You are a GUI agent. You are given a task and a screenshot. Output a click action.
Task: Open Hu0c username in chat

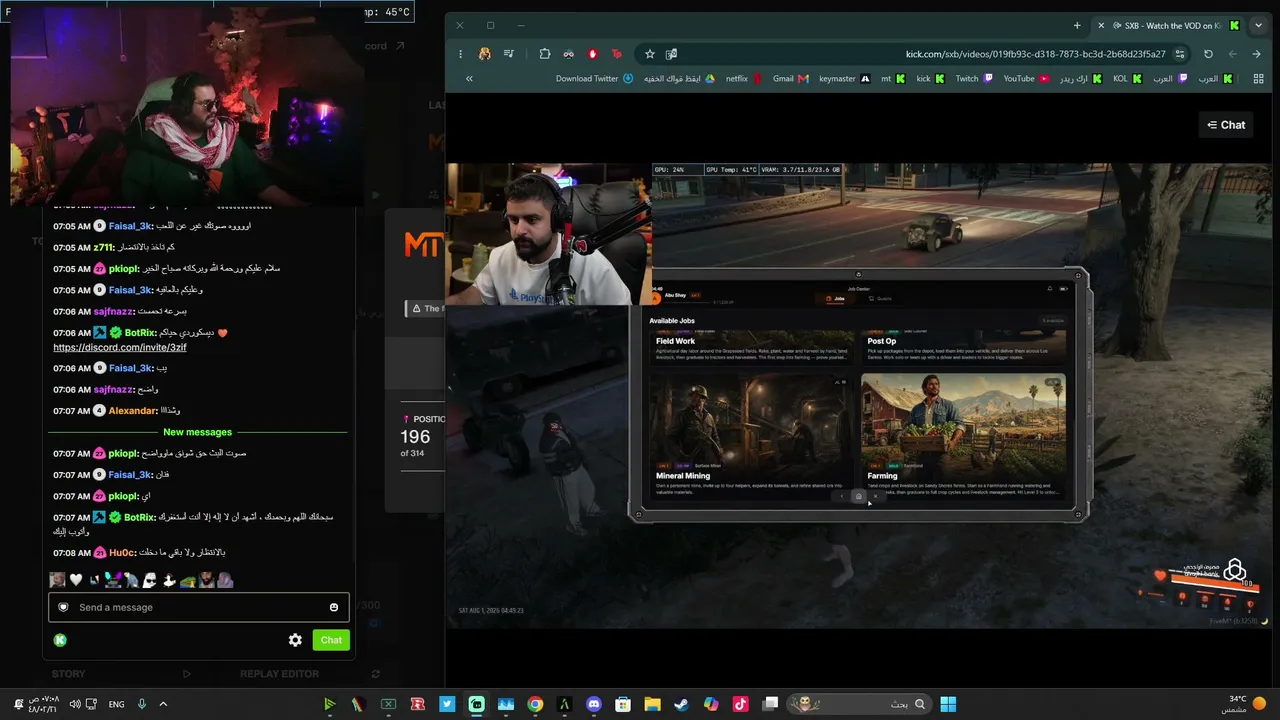(122, 553)
